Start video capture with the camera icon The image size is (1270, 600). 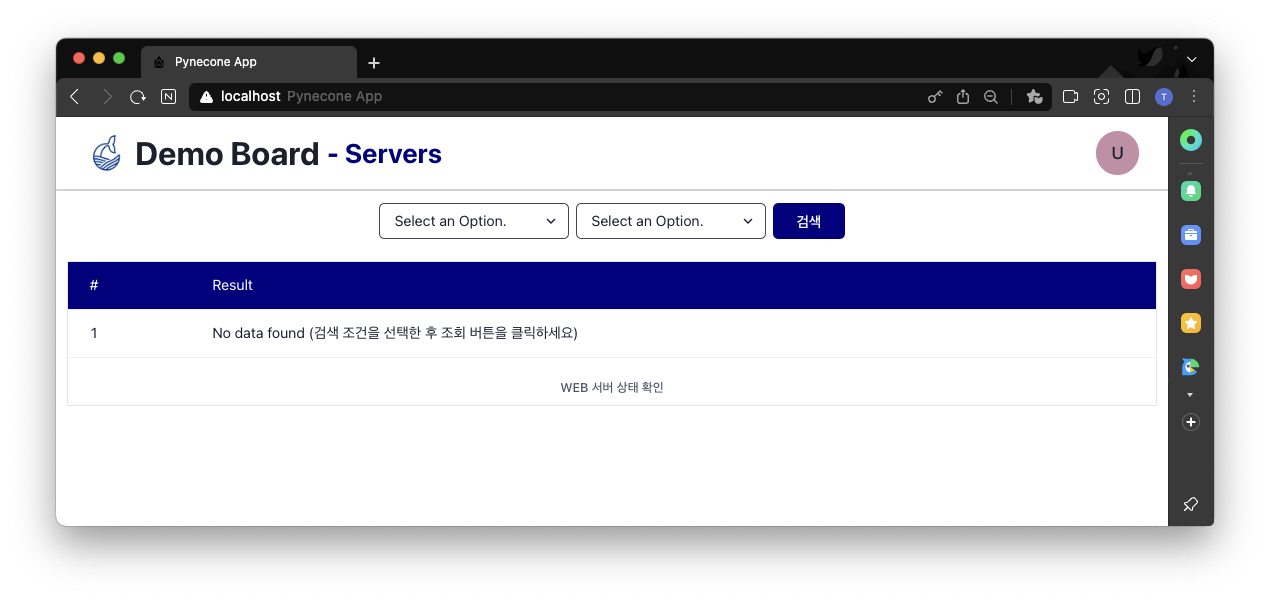(1070, 97)
